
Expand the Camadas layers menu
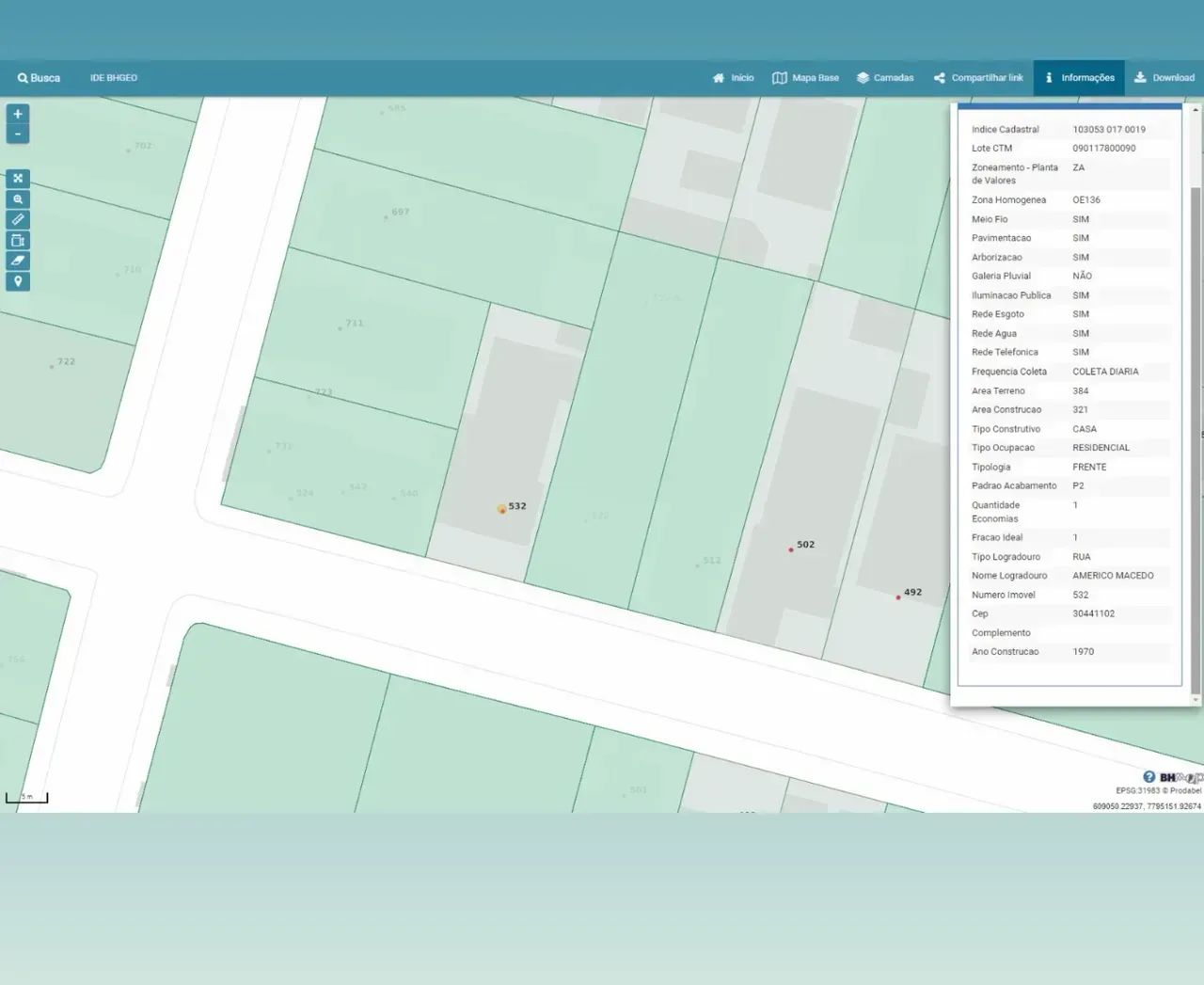pos(885,78)
